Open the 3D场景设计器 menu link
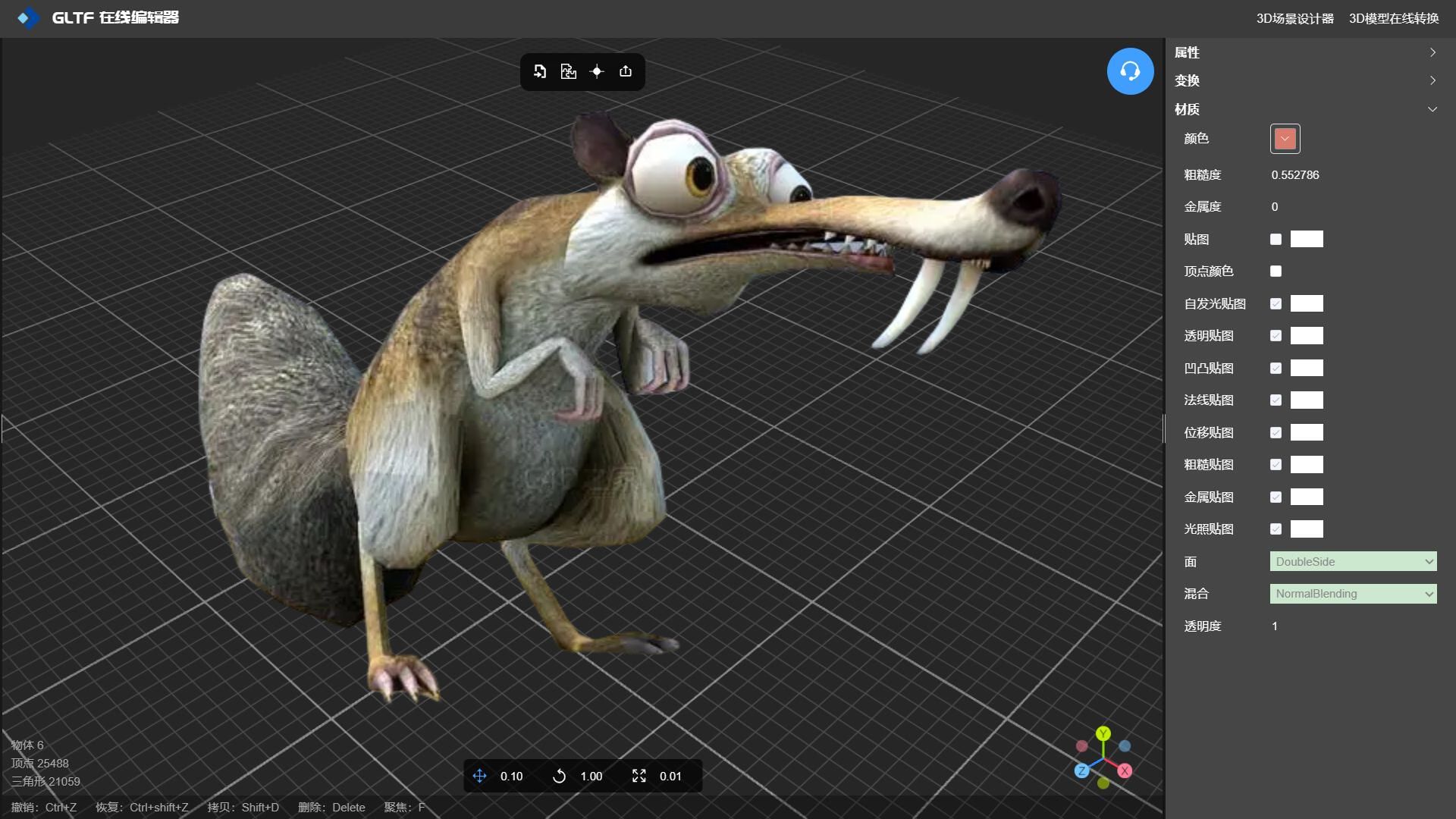This screenshot has height=819, width=1456. click(x=1294, y=18)
